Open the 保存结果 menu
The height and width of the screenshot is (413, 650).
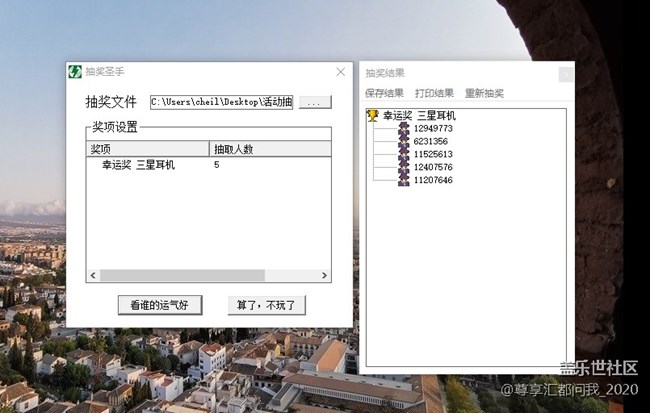pyautogui.click(x=384, y=93)
